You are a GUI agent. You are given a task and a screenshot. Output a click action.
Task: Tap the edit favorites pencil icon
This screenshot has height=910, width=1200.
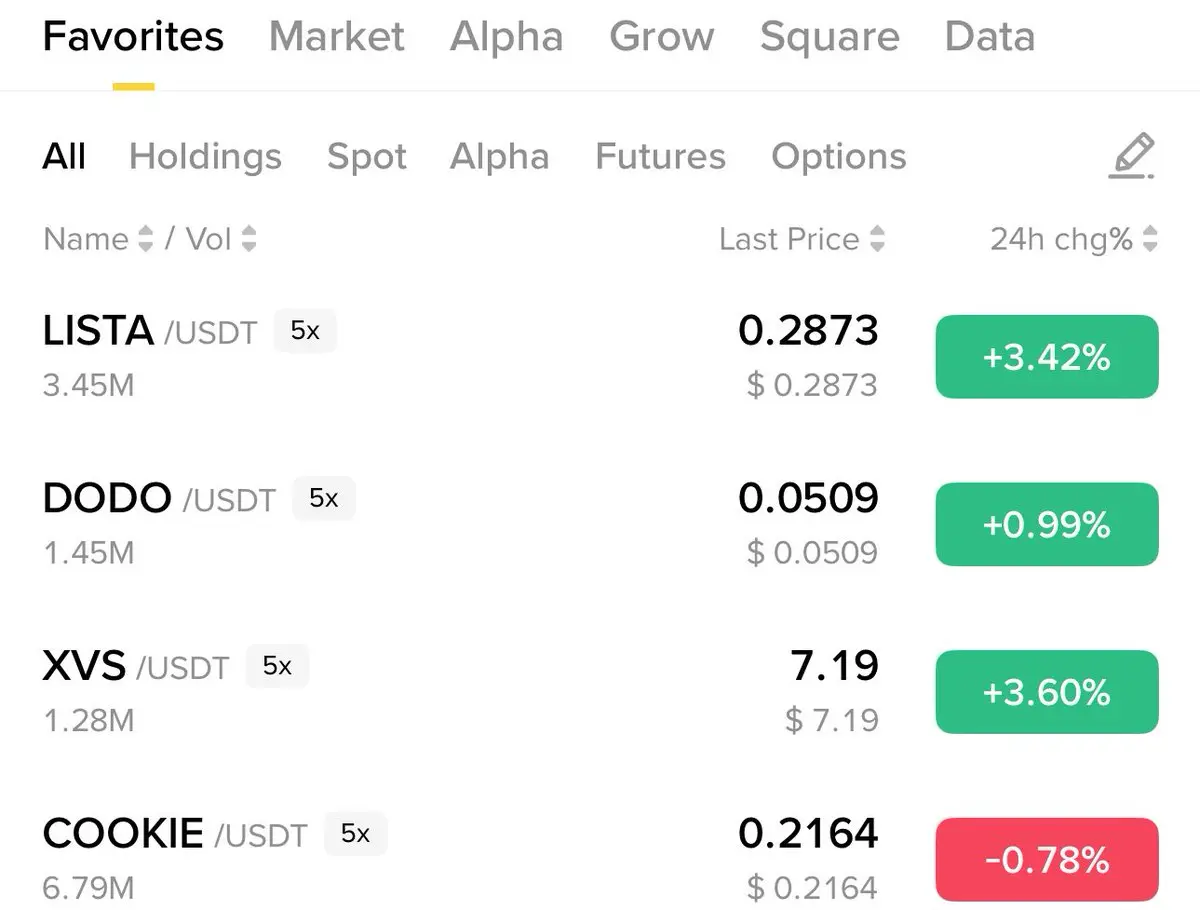click(x=1132, y=156)
